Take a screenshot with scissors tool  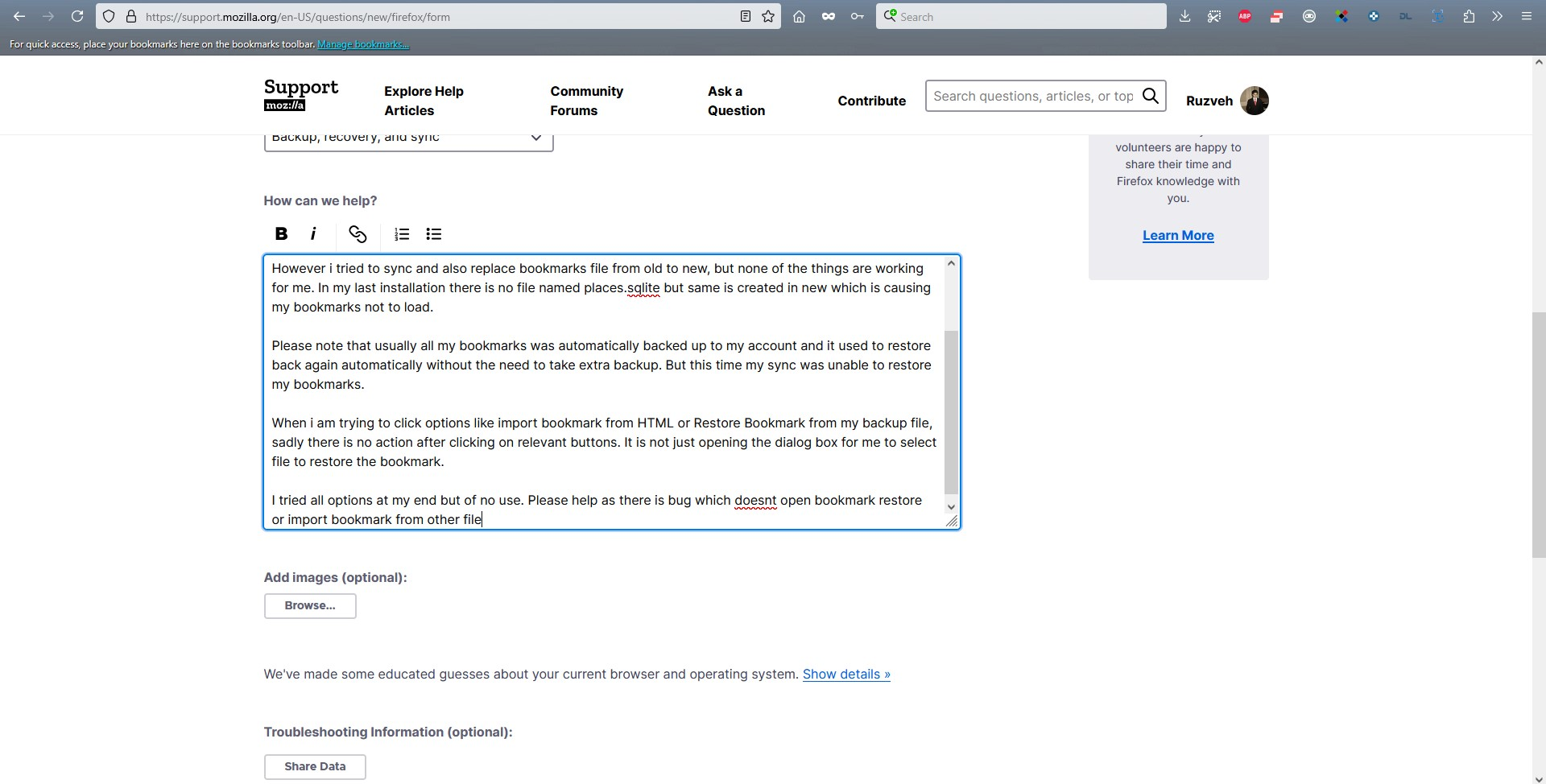click(1214, 16)
